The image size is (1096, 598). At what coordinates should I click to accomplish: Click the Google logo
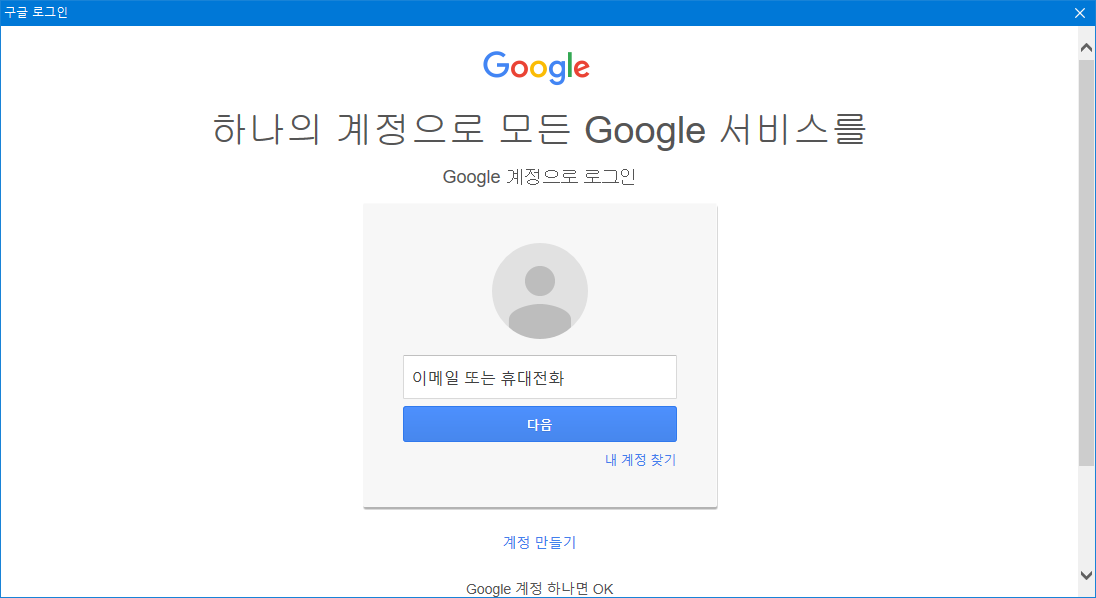click(536, 68)
